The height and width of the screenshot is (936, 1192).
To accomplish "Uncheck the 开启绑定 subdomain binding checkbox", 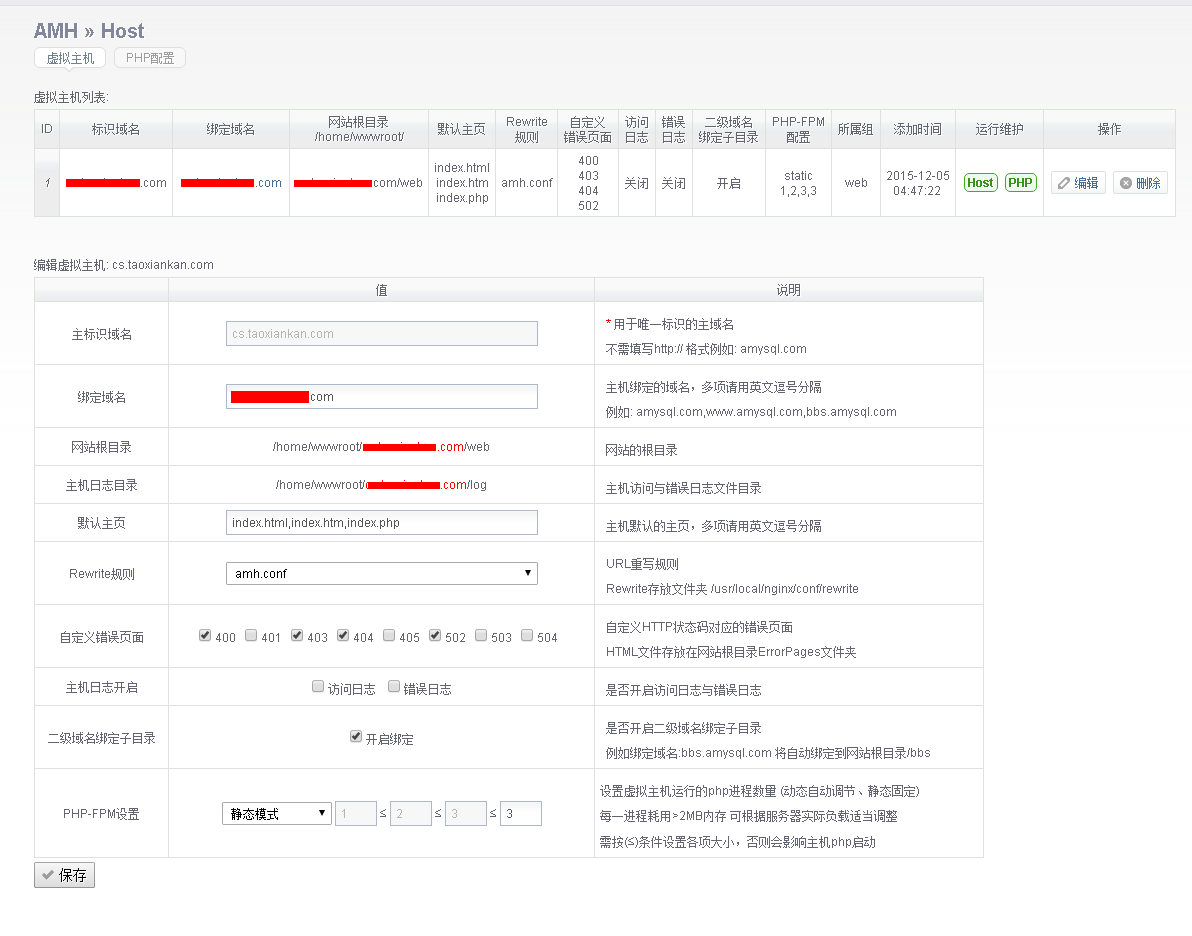I will 356,737.
